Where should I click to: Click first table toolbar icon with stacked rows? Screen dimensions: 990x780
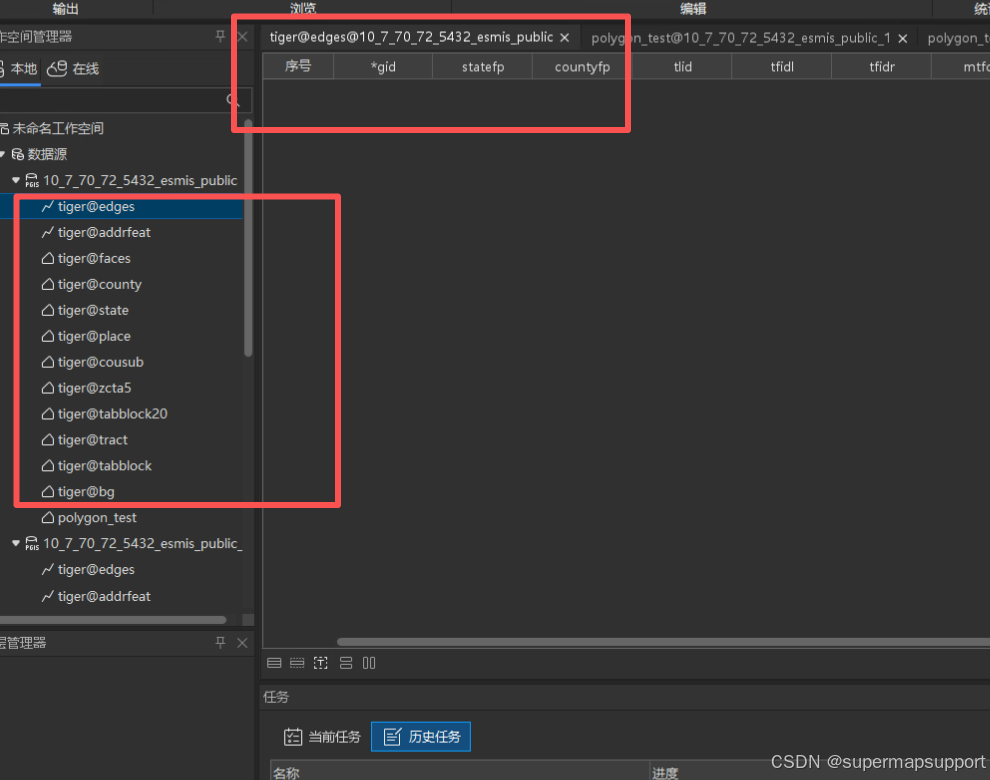click(274, 663)
